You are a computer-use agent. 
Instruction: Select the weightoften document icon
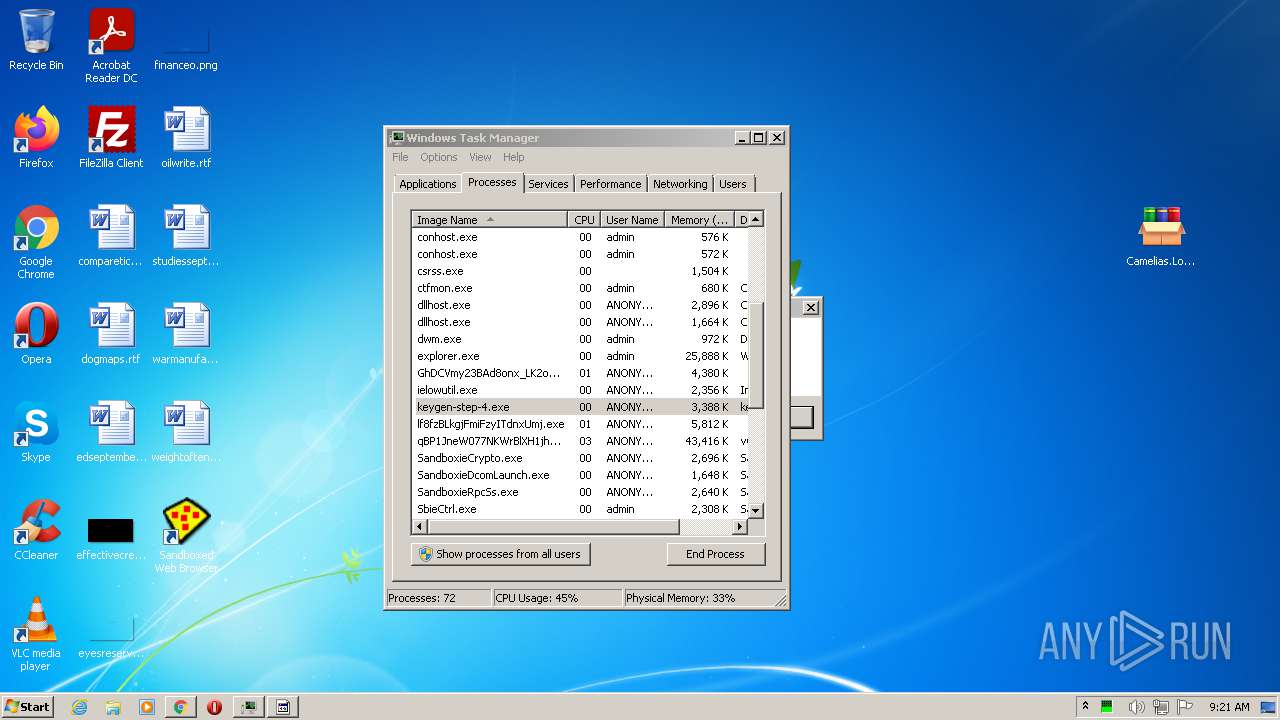click(186, 432)
